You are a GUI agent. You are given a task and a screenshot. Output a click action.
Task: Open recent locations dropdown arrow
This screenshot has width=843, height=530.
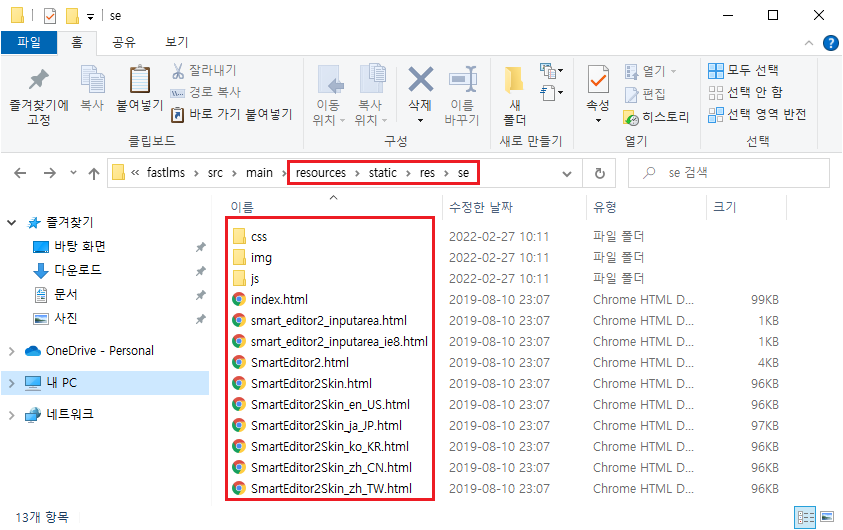(x=73, y=173)
